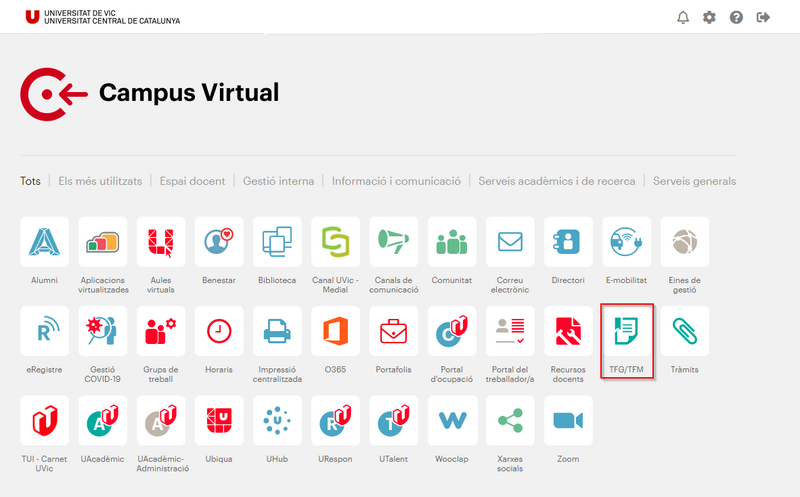Screen dimensions: 800x497
Task: Open Eines de gestió icon
Action: pyautogui.click(x=684, y=242)
